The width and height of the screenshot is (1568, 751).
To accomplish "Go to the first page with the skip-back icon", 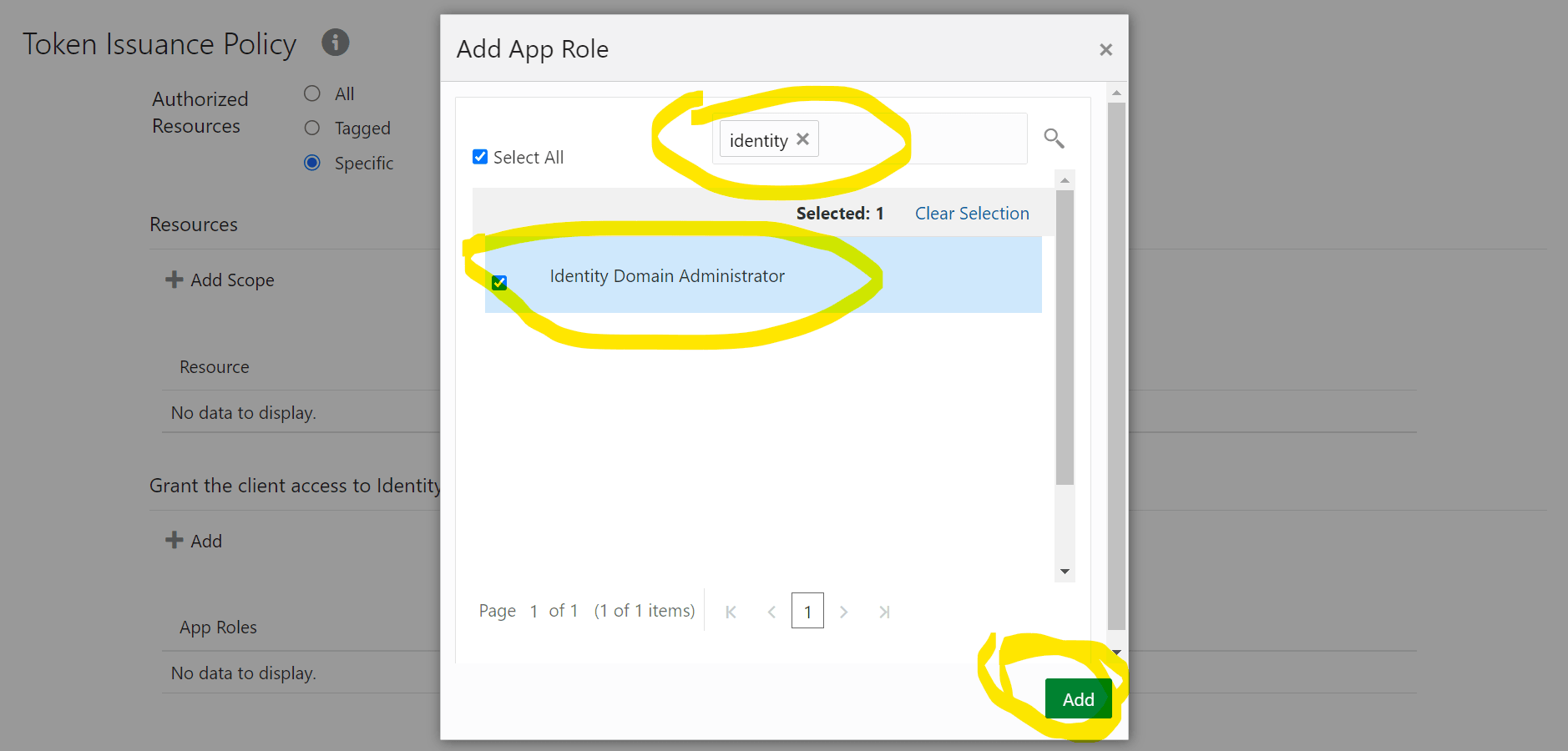I will pos(731,611).
